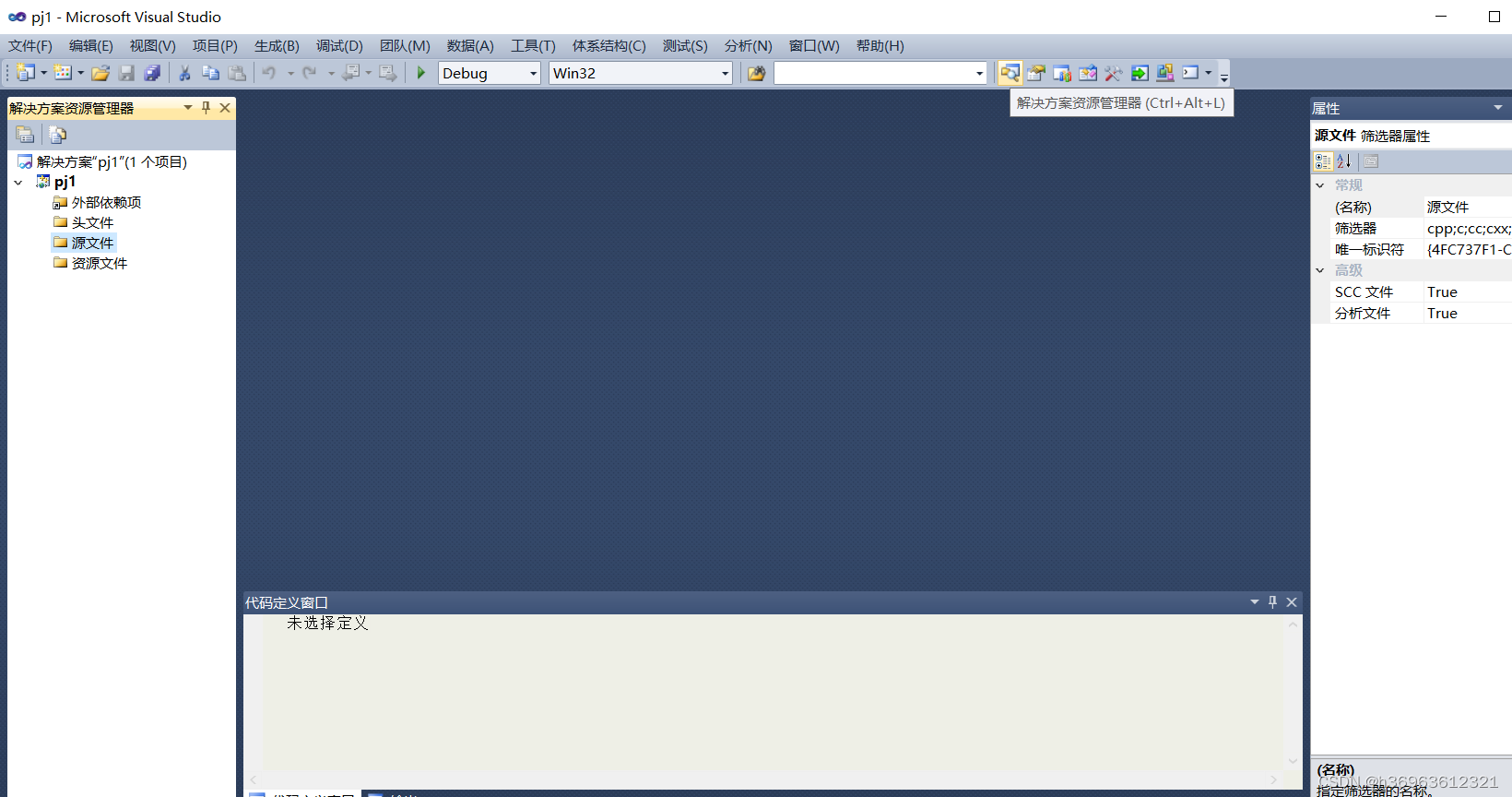Click the Undo arrow icon

tap(269, 73)
